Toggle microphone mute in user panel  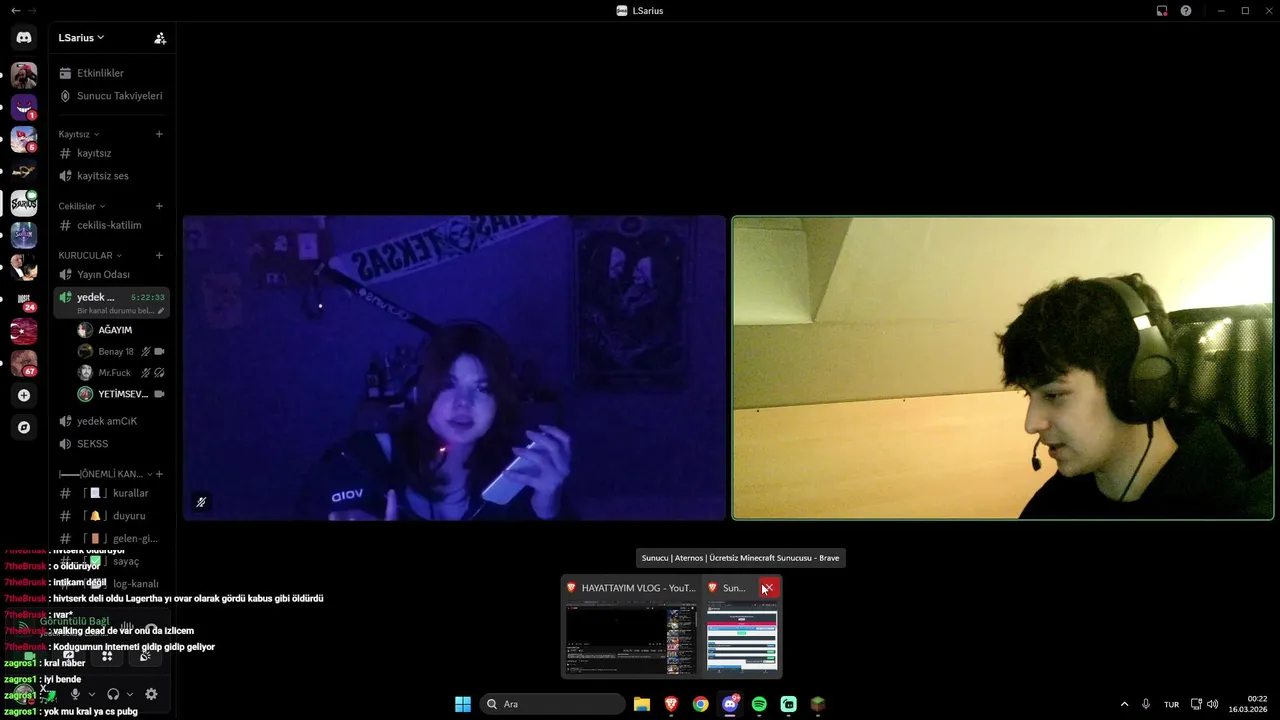pos(75,694)
